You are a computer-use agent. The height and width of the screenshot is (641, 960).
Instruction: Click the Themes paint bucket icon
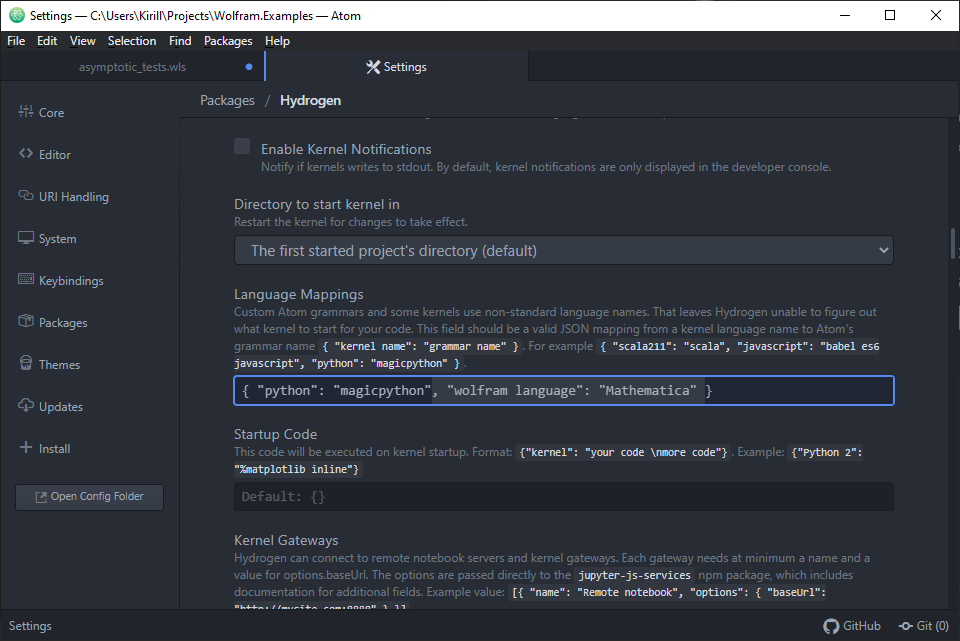(26, 363)
